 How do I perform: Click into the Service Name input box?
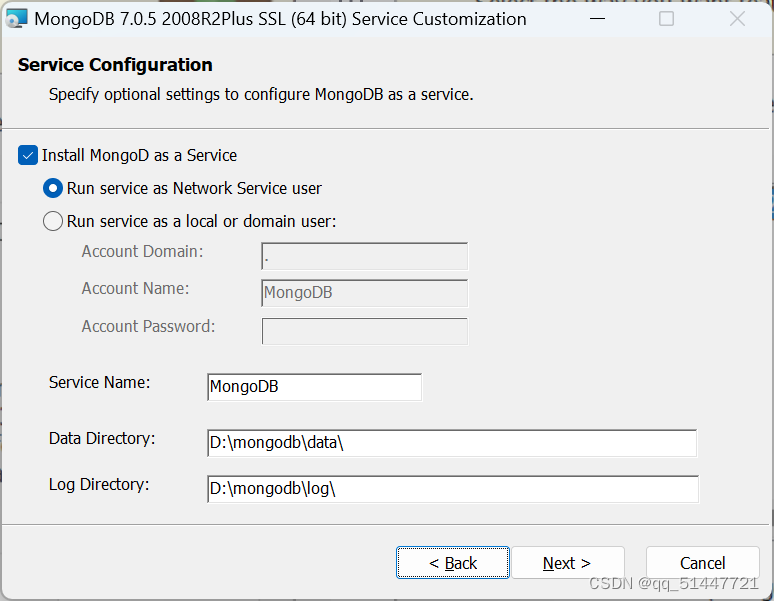tap(314, 387)
